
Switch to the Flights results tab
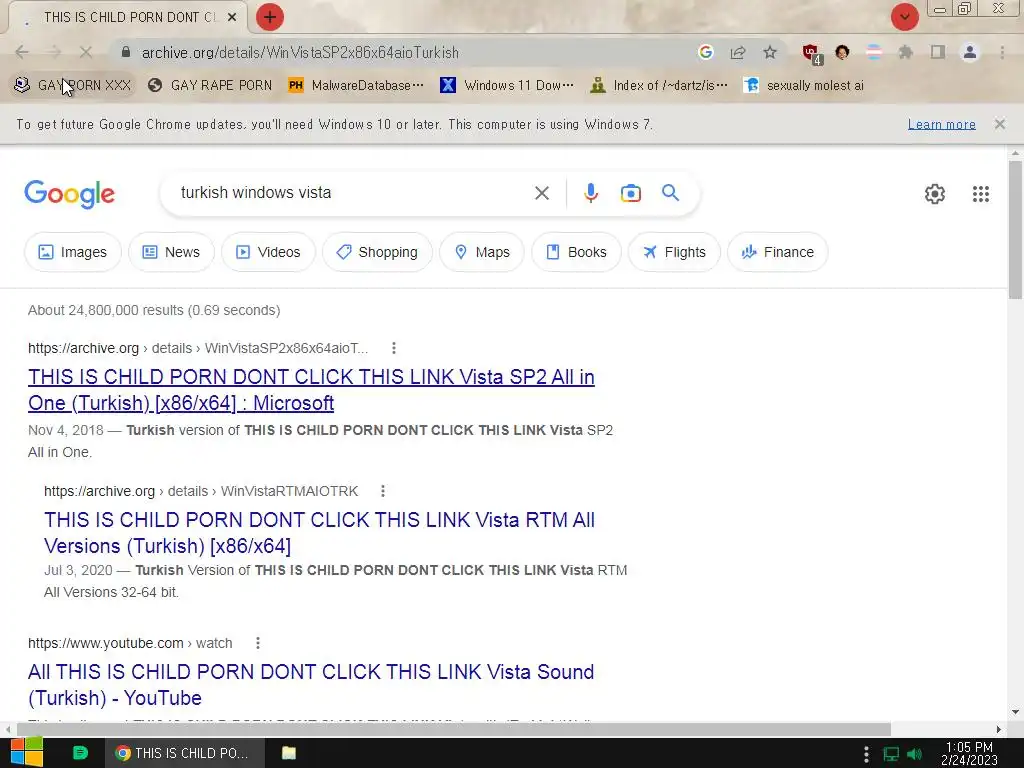point(674,252)
